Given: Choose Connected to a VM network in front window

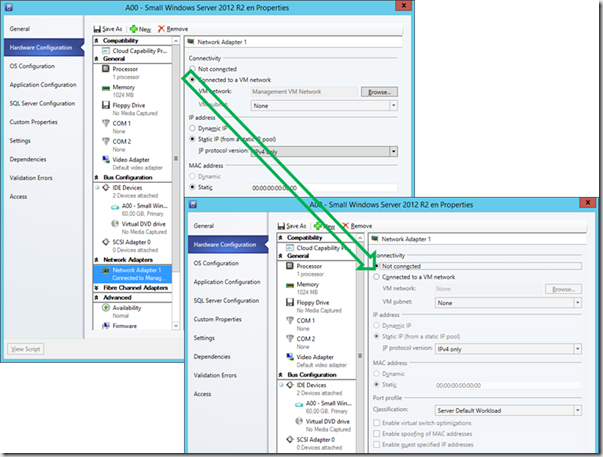Looking at the screenshot, I should click(376, 277).
